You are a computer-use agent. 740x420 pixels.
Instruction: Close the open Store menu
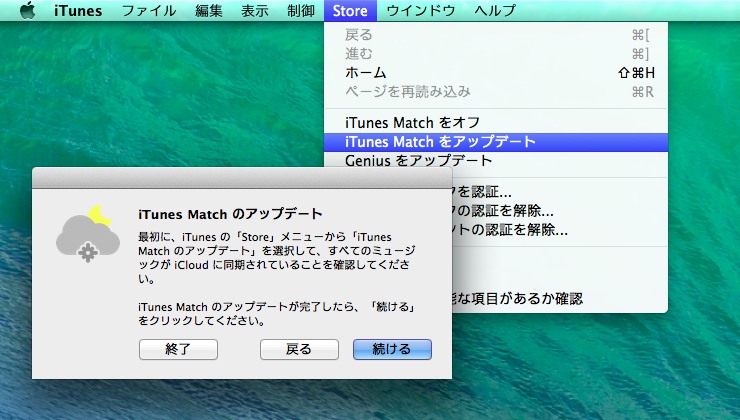point(350,10)
